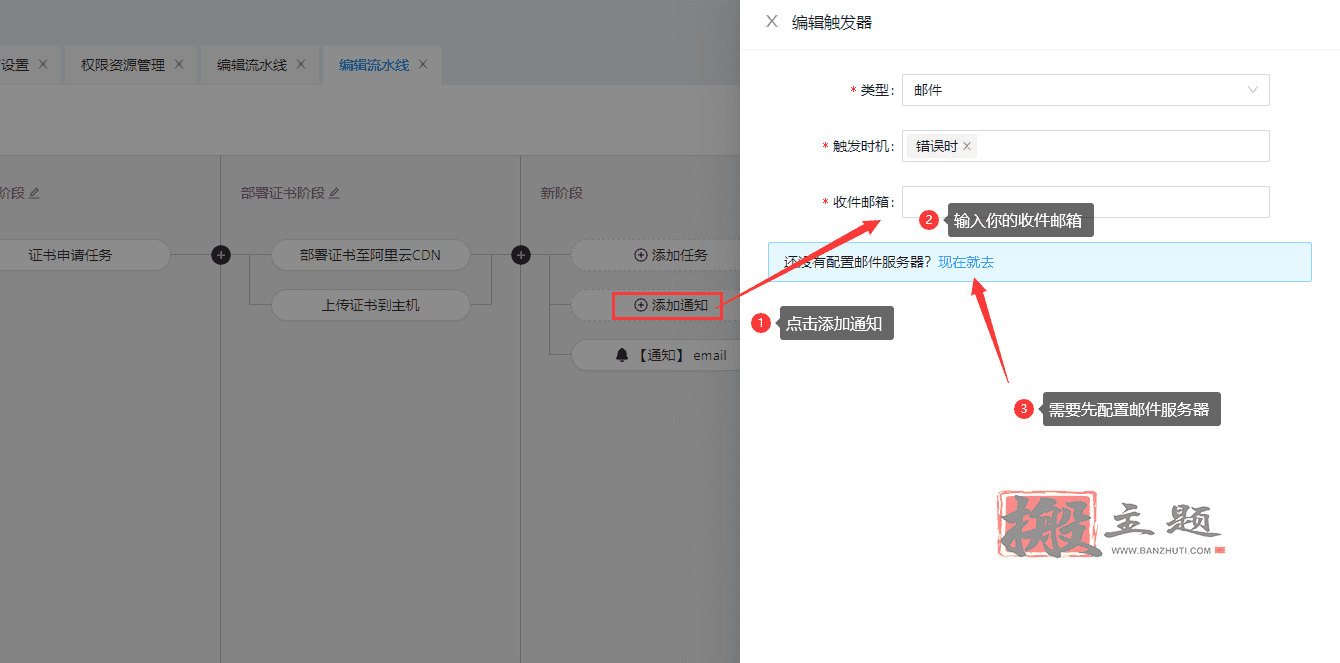Click the plus icon before 添加任务
This screenshot has width=1340, height=663.
[x=521, y=255]
